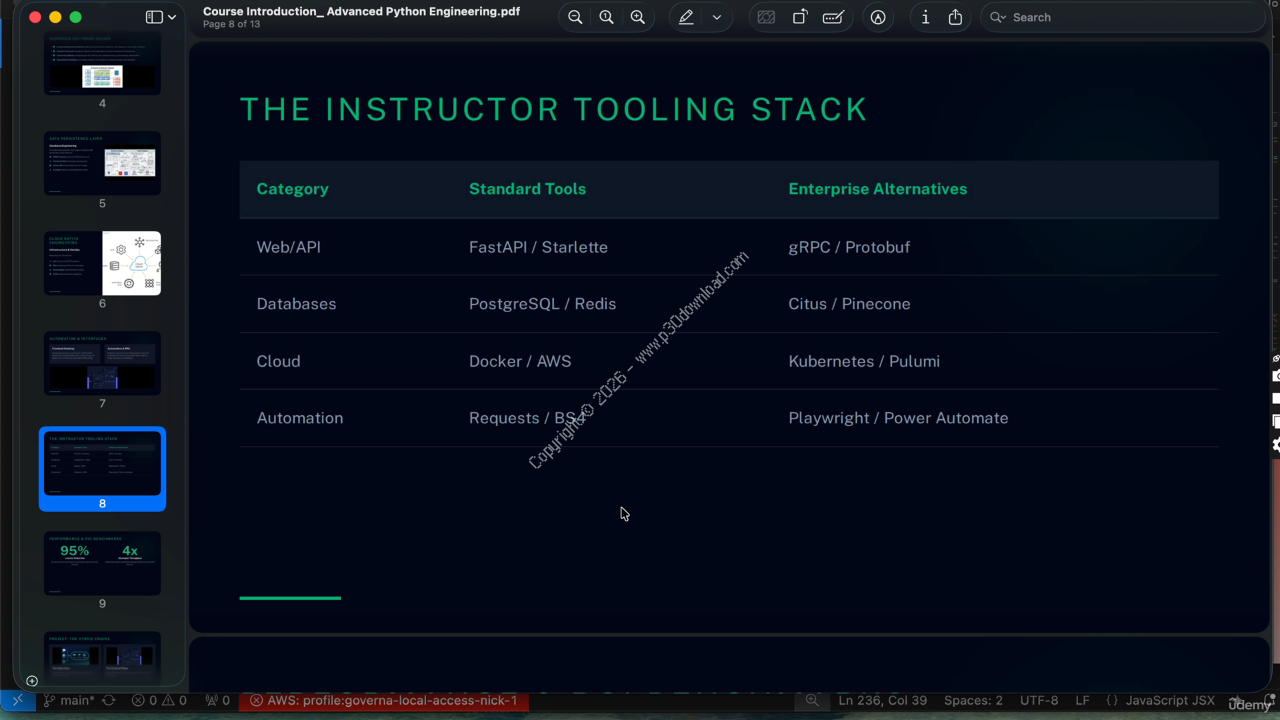
Task: Click the 'Databases' table cell
Action: tap(296, 304)
